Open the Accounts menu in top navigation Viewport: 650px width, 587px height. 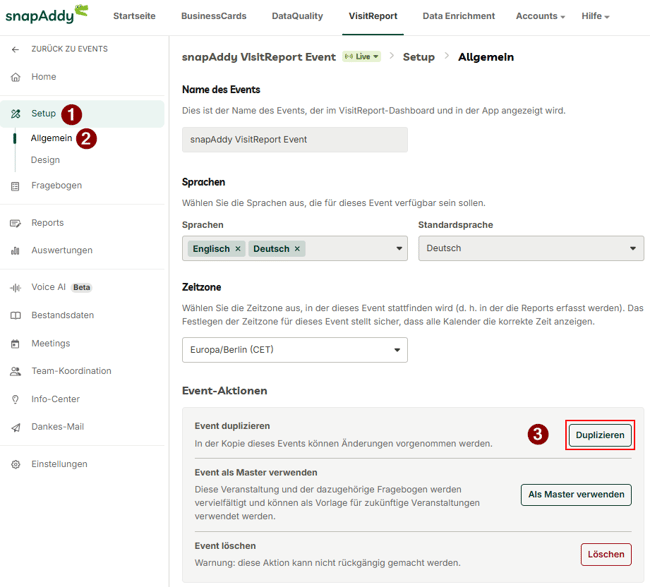(x=540, y=16)
